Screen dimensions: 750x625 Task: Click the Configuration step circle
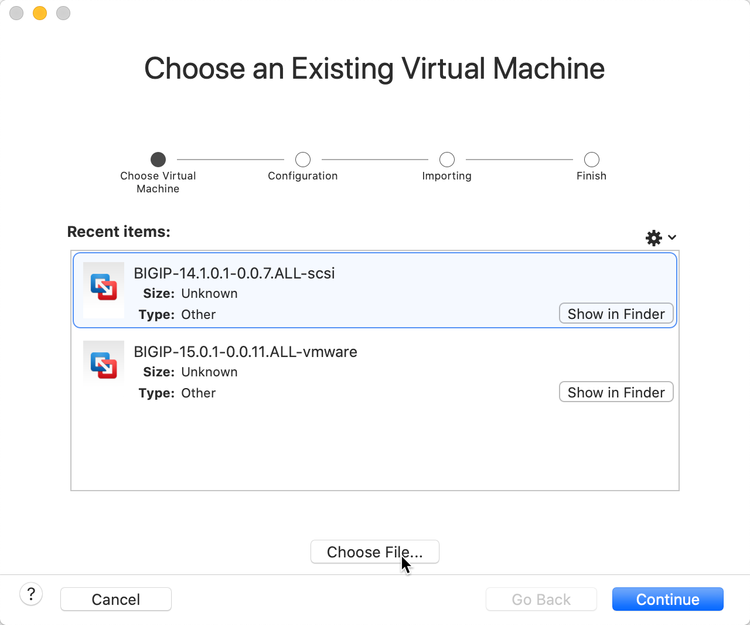tap(303, 159)
